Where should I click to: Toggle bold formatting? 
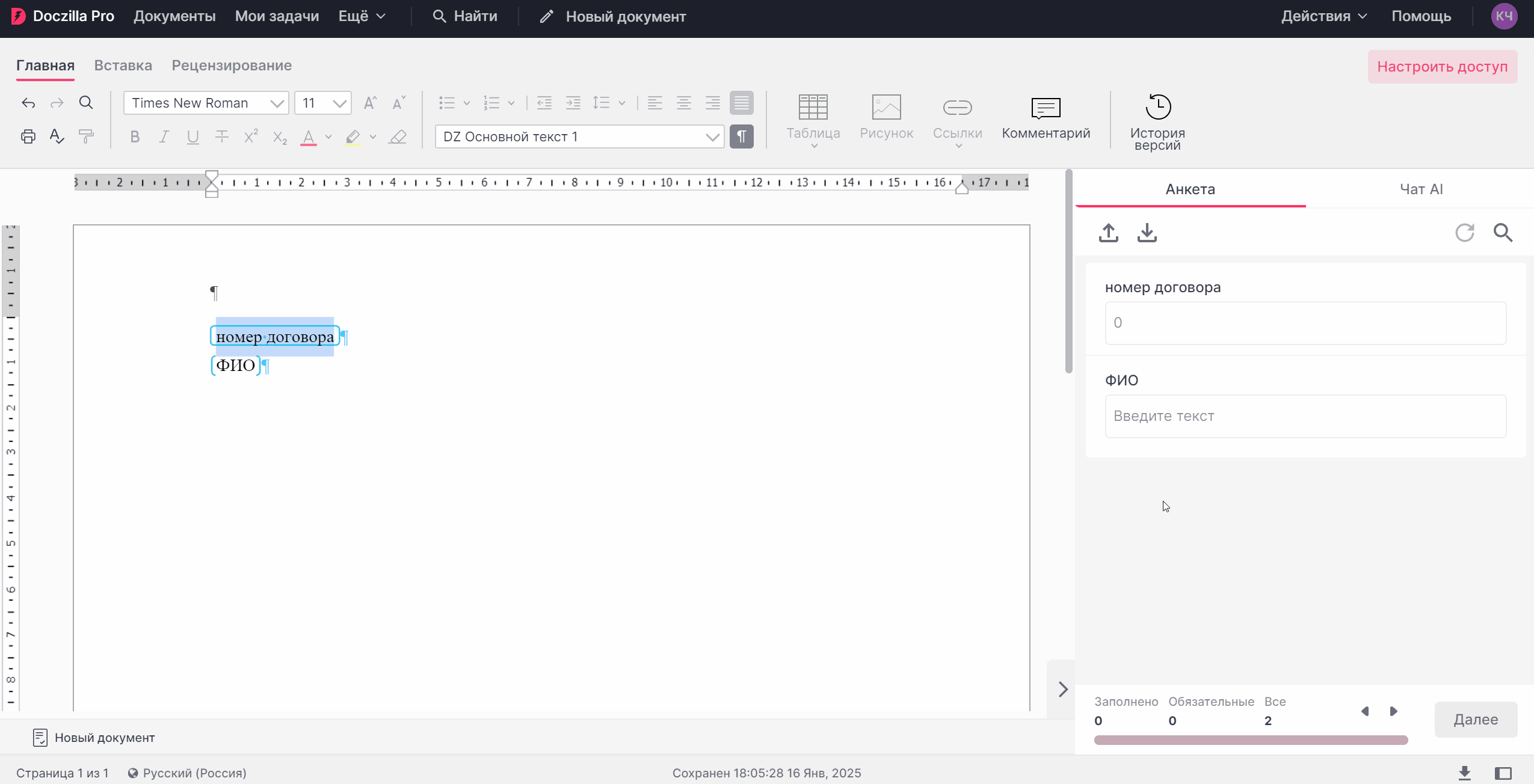135,136
